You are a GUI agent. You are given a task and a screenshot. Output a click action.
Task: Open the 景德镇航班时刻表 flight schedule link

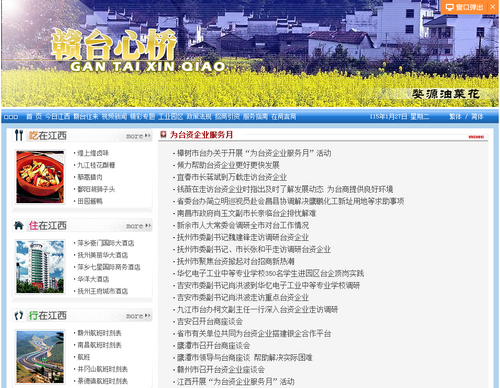(103, 381)
